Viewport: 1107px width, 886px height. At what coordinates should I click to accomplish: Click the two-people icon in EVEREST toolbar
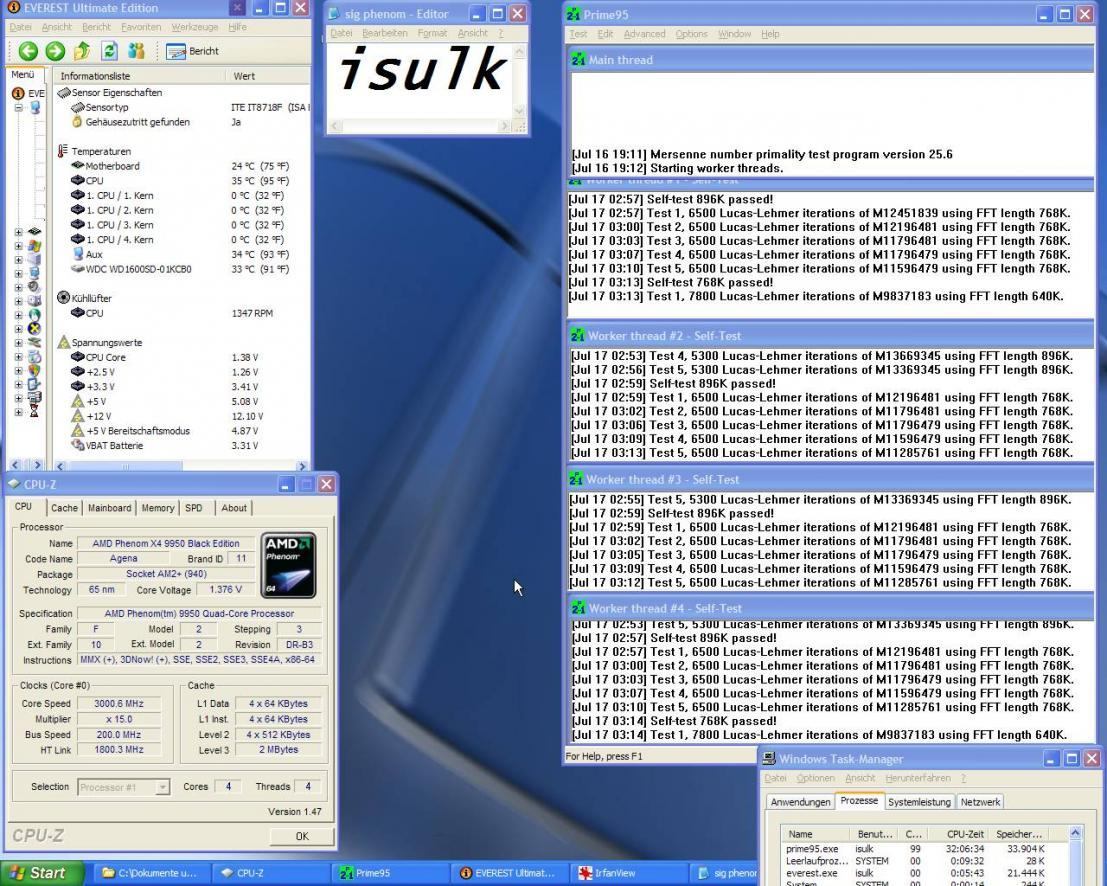click(x=136, y=51)
